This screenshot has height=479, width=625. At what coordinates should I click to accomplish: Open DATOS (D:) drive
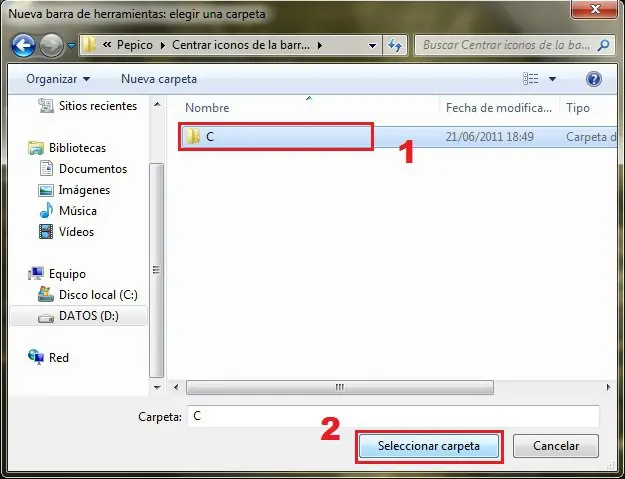click(88, 316)
